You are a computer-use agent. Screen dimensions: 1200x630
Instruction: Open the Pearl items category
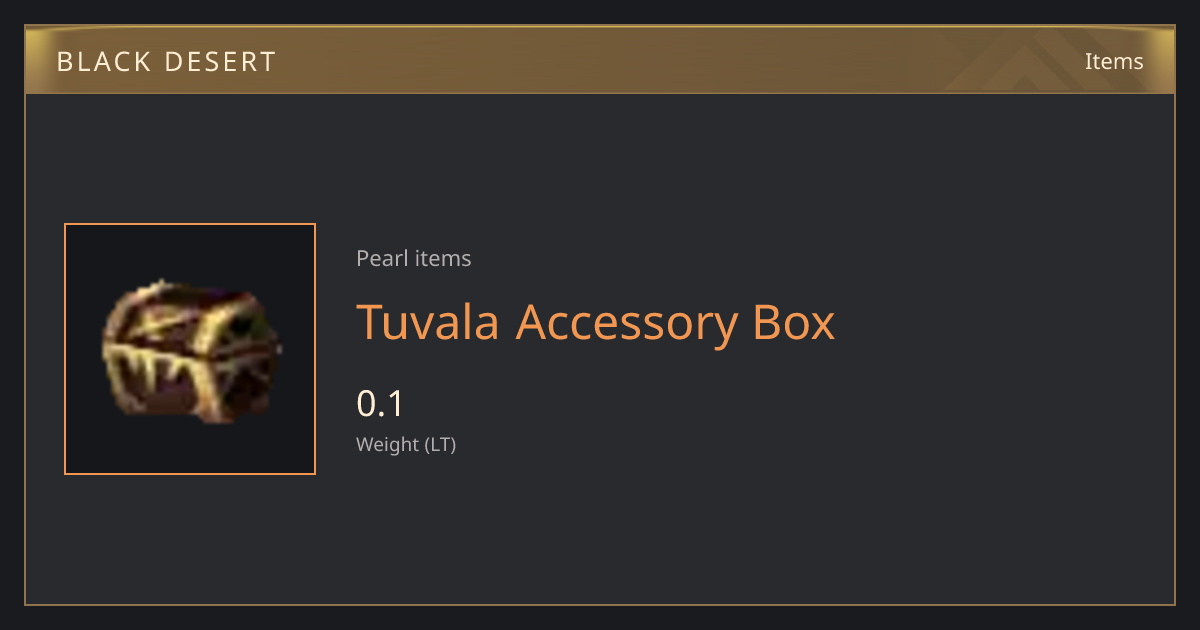point(414,258)
